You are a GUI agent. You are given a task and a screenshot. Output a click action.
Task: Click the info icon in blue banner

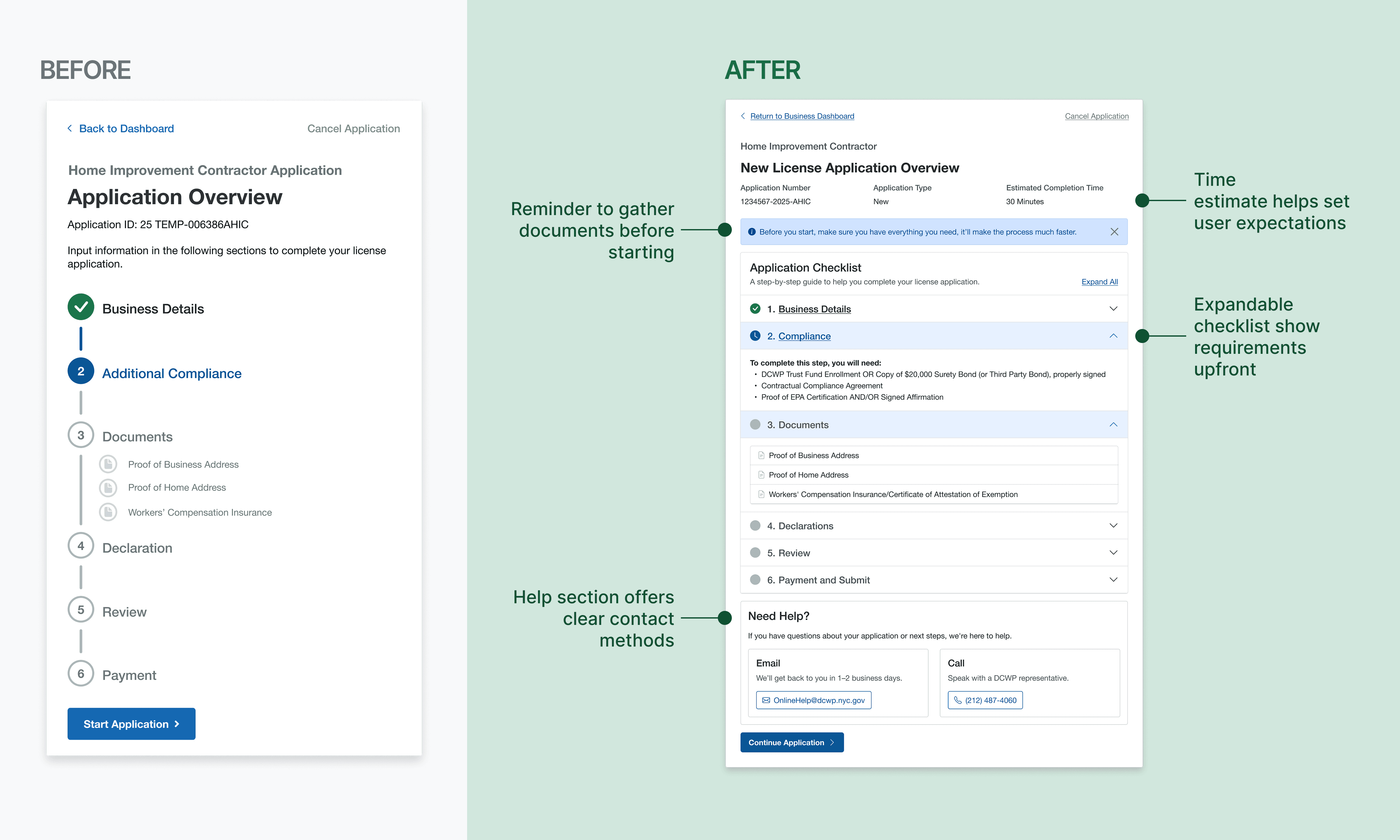(x=752, y=232)
